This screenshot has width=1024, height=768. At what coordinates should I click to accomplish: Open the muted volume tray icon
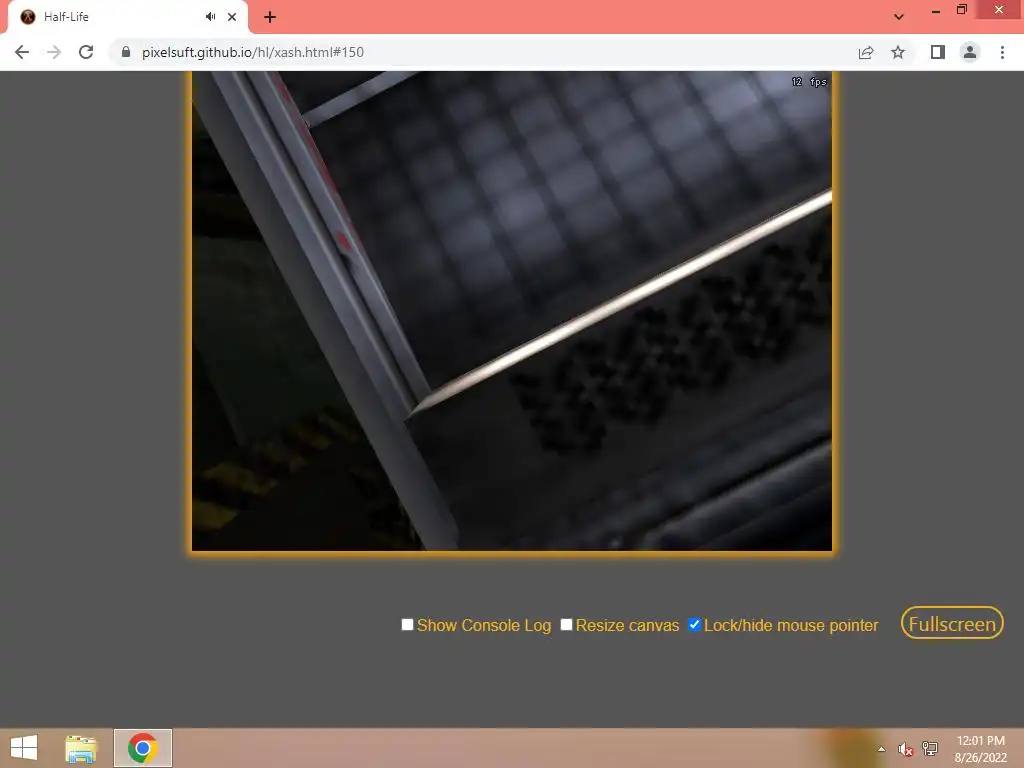[905, 749]
